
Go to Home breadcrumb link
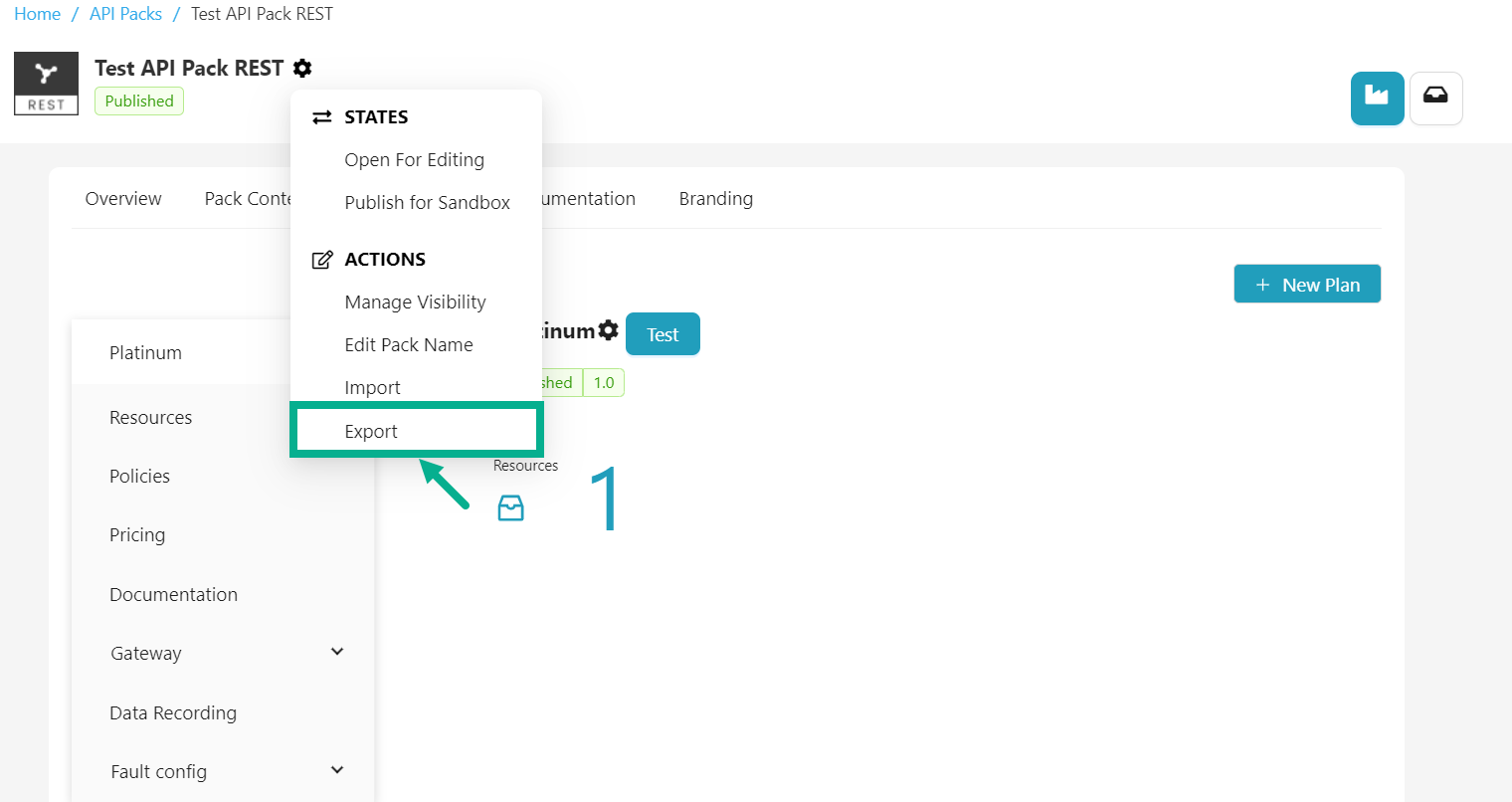click(37, 14)
